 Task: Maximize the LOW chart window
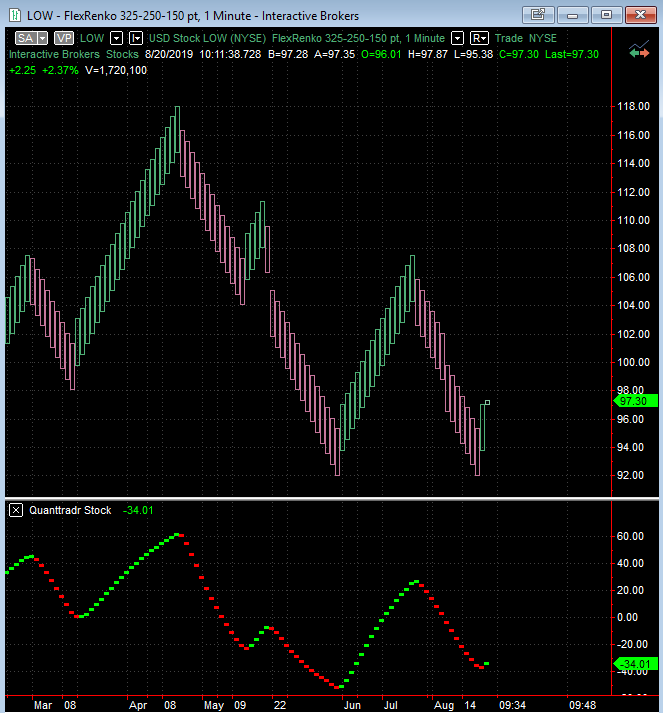pyautogui.click(x=607, y=15)
